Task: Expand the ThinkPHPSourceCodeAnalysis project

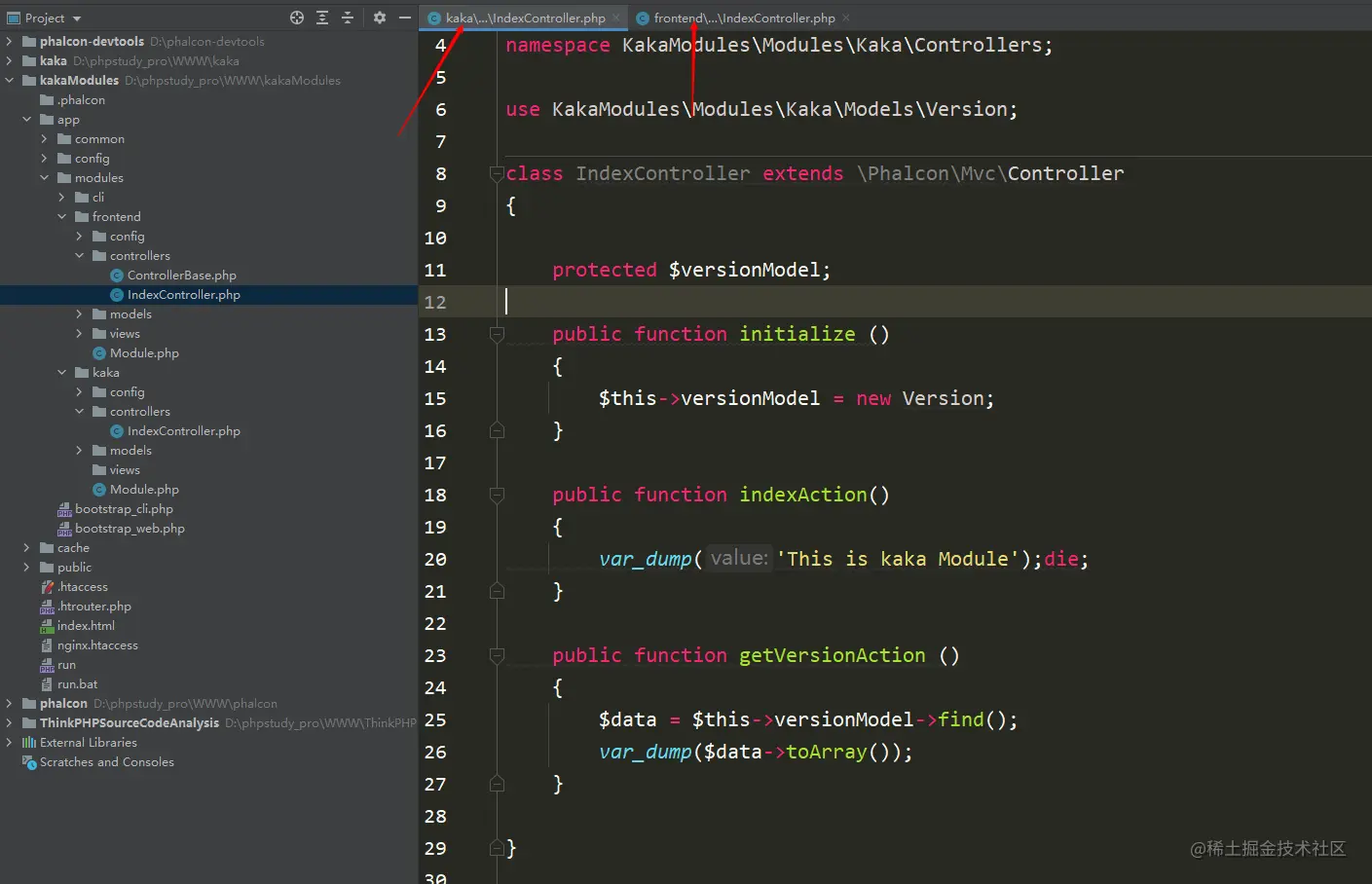Action: 10,722
